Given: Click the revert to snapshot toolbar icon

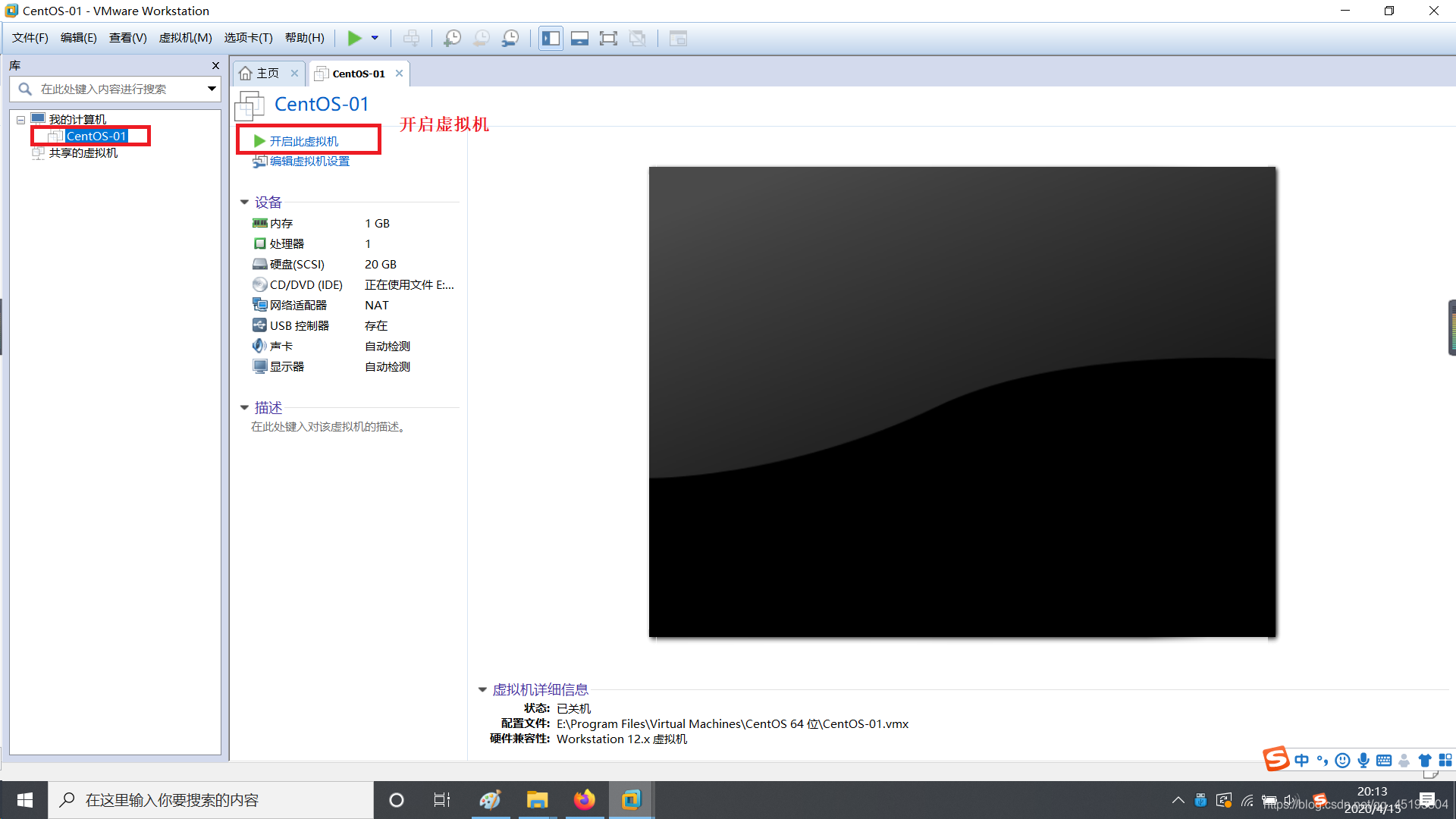Looking at the screenshot, I should pos(482,38).
